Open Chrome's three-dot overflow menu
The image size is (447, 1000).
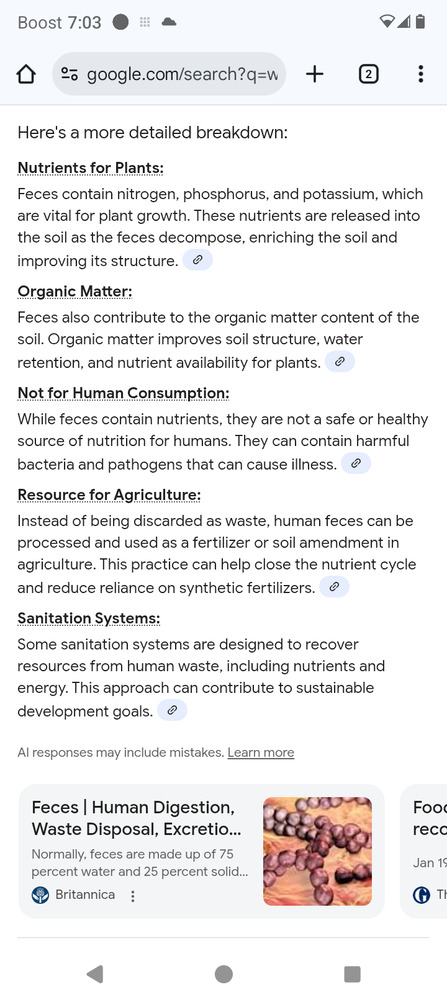[x=420, y=75]
